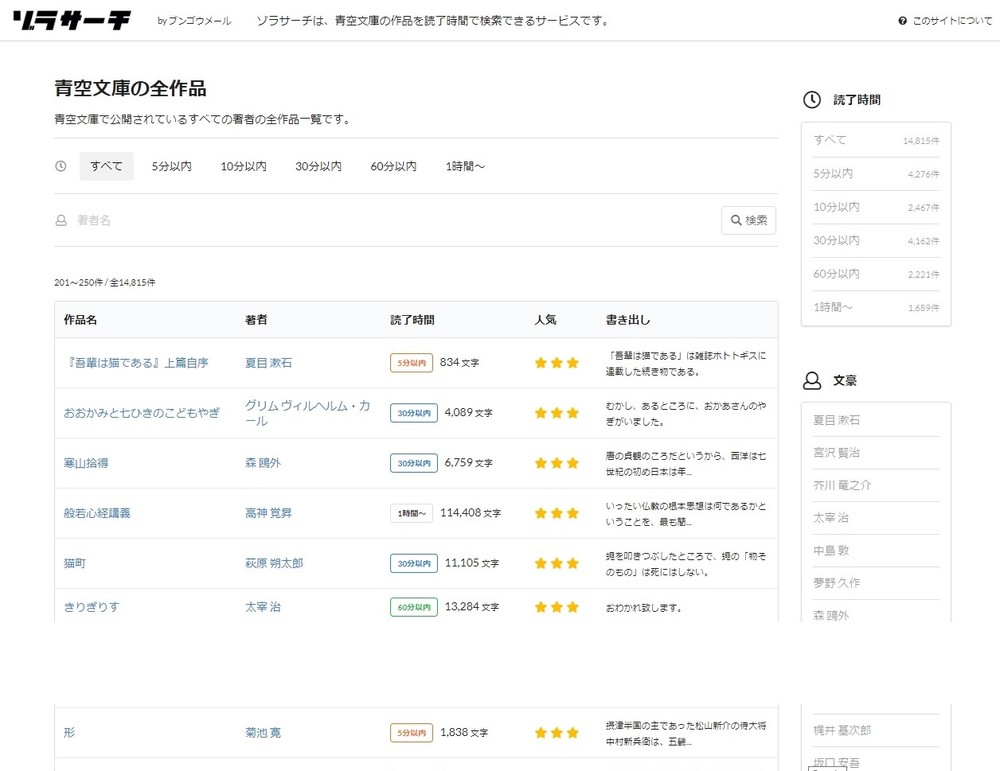1000x771 pixels.
Task: Open the work 猫町
Action: click(x=75, y=563)
